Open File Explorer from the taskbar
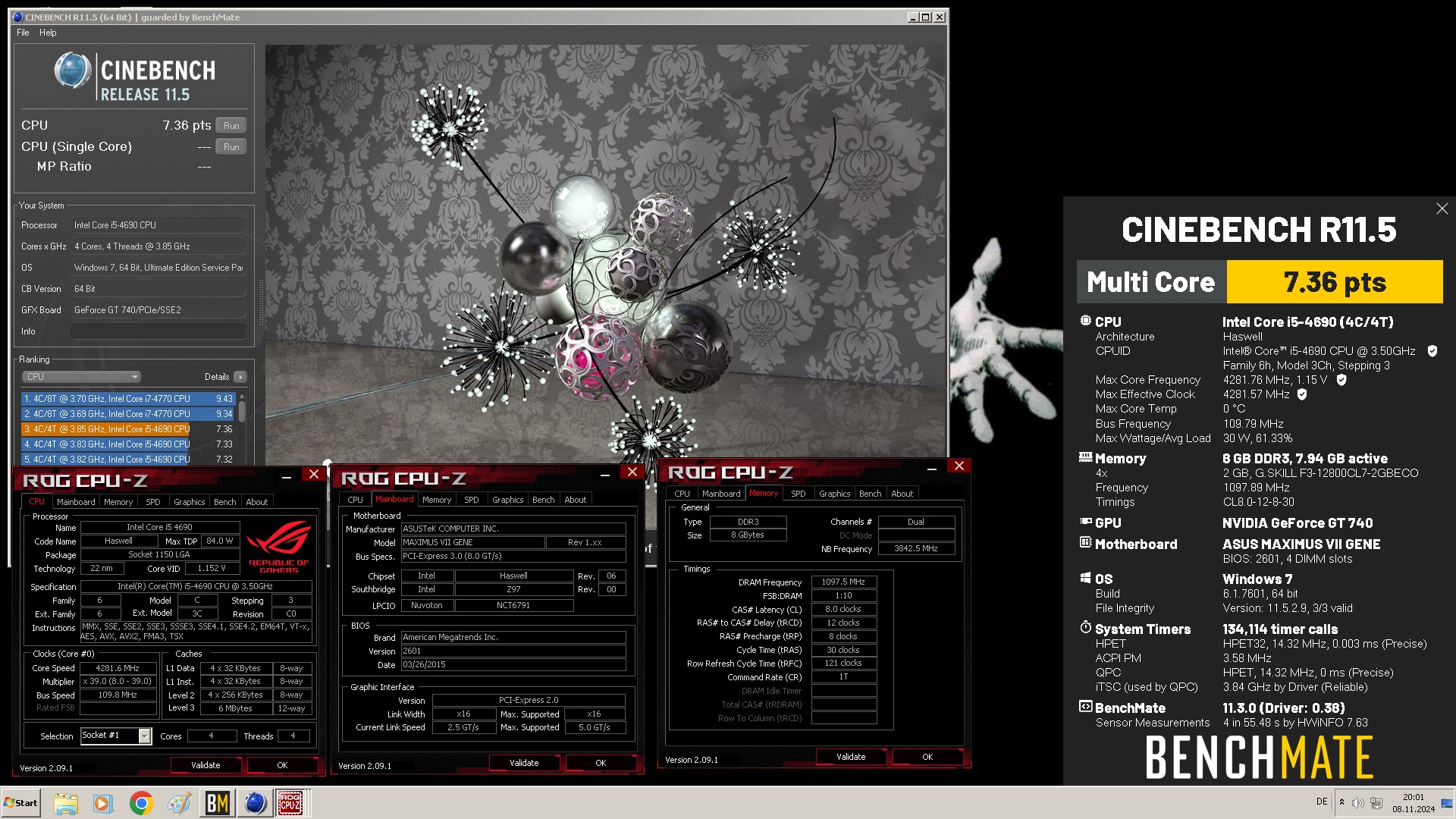 (x=66, y=803)
